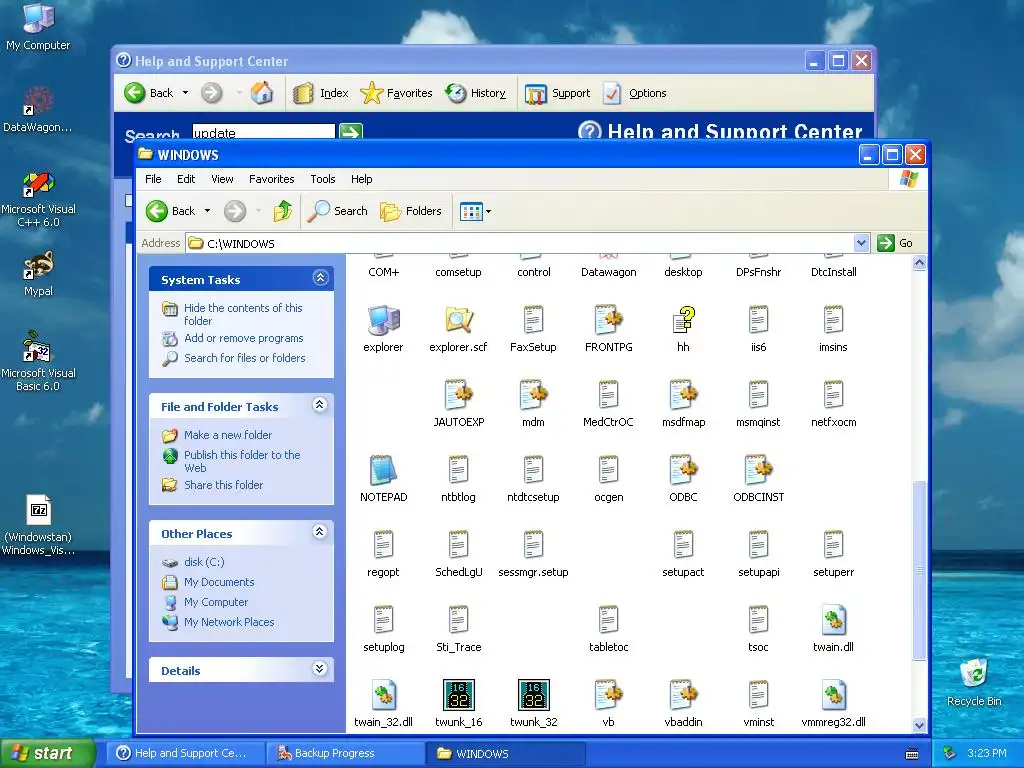Screen dimensions: 1024x768
Task: Open the Mypal desktop shortcut
Action: [38, 274]
